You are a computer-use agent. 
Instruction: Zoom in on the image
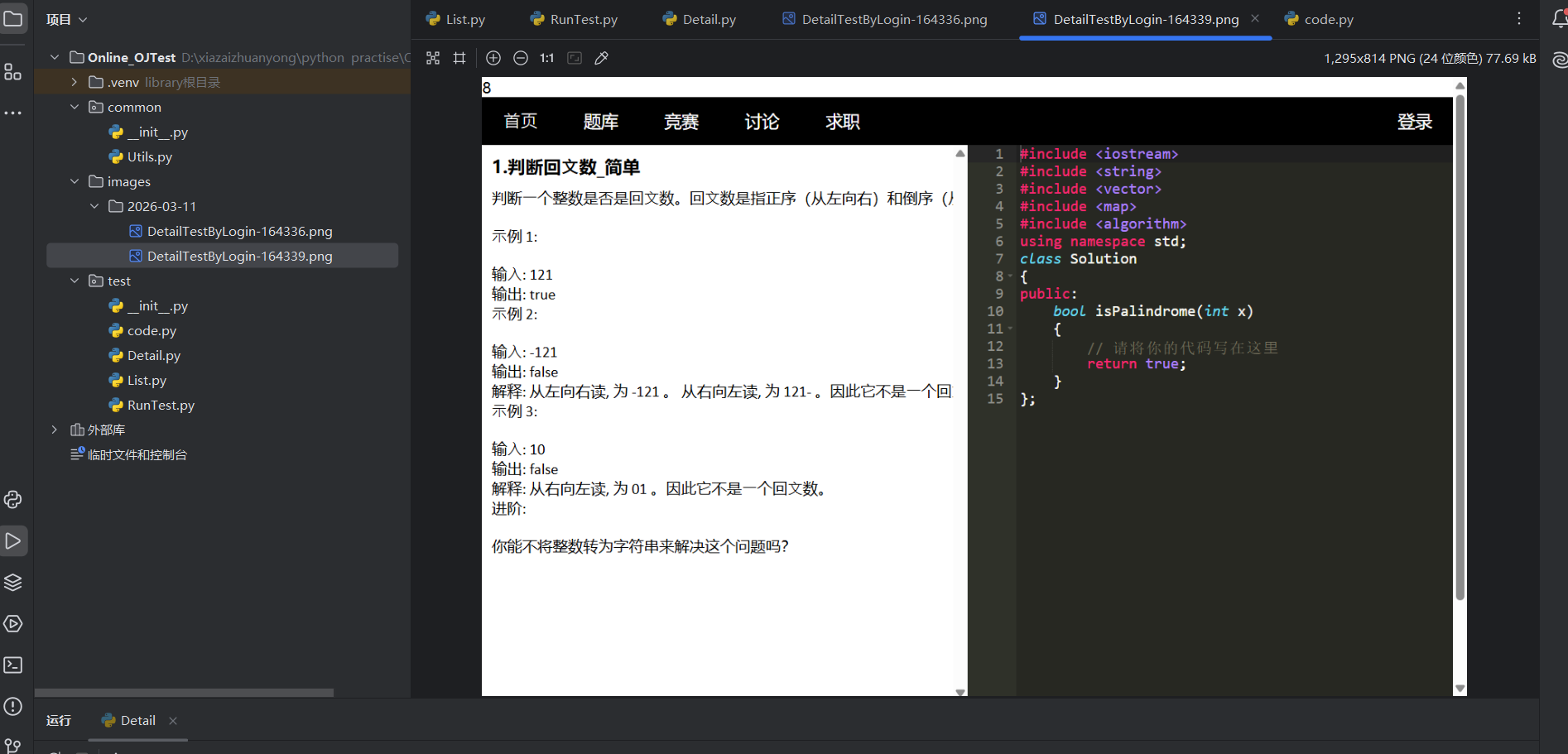coord(493,58)
